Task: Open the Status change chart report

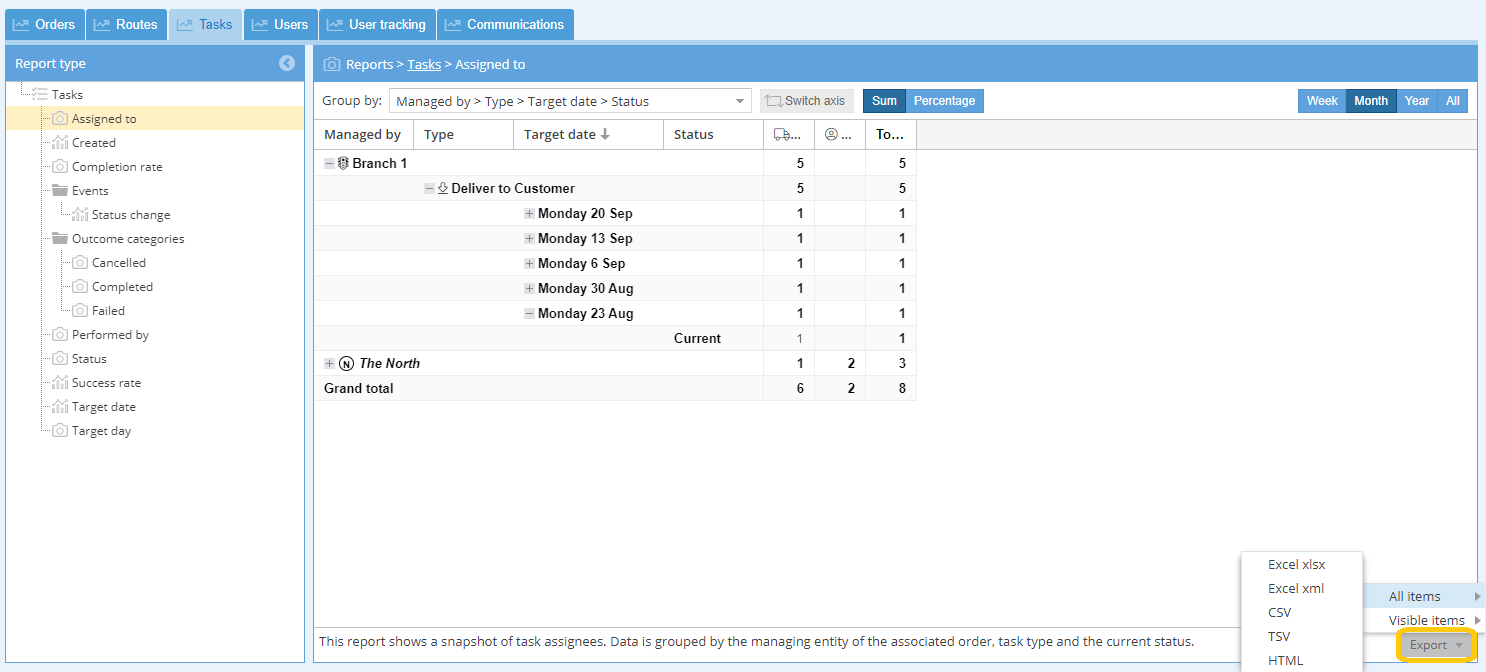Action: point(130,215)
